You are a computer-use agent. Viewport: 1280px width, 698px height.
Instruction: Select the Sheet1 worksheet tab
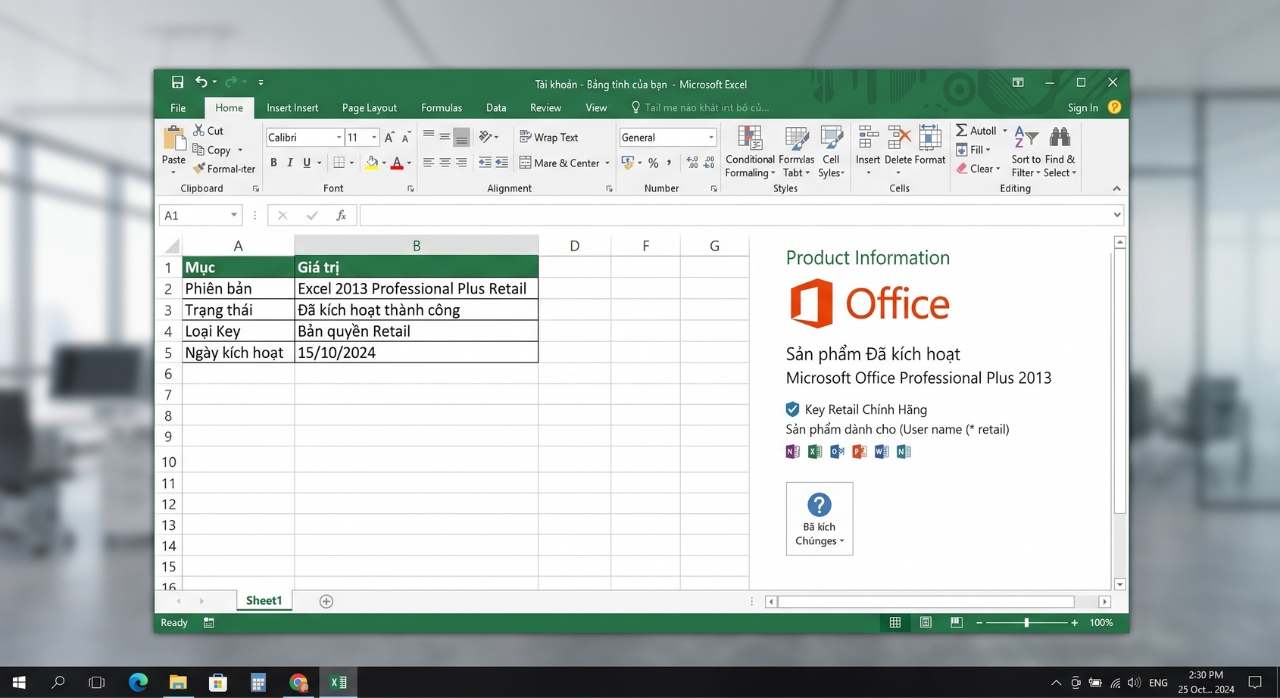tap(264, 601)
